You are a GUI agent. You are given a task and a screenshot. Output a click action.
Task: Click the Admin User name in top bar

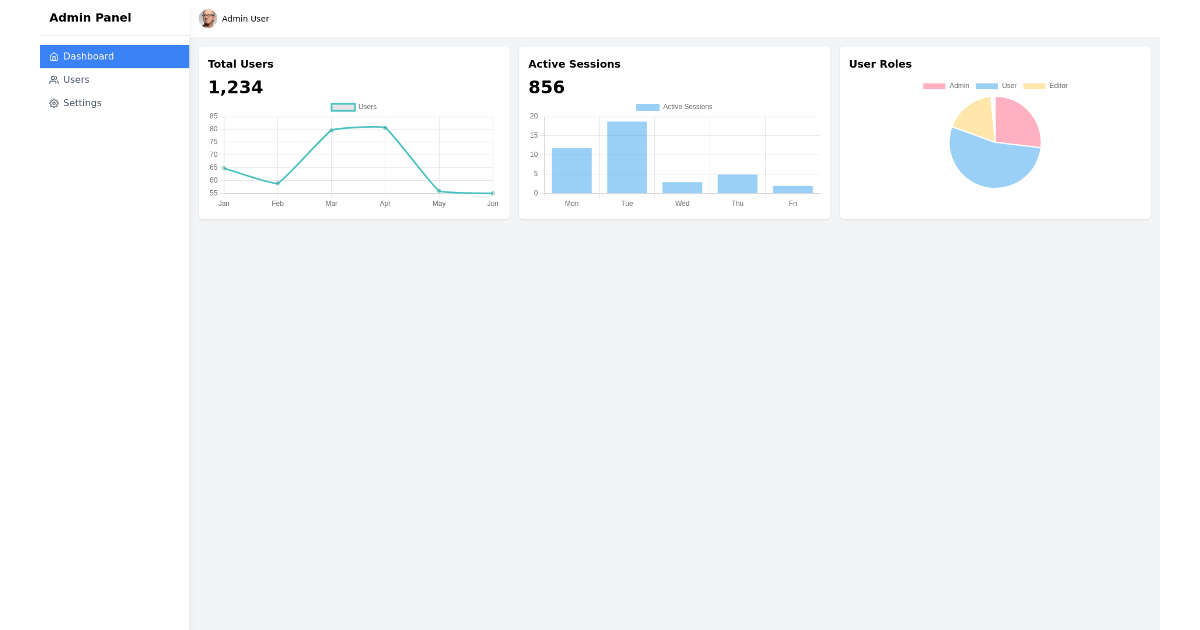coord(243,18)
